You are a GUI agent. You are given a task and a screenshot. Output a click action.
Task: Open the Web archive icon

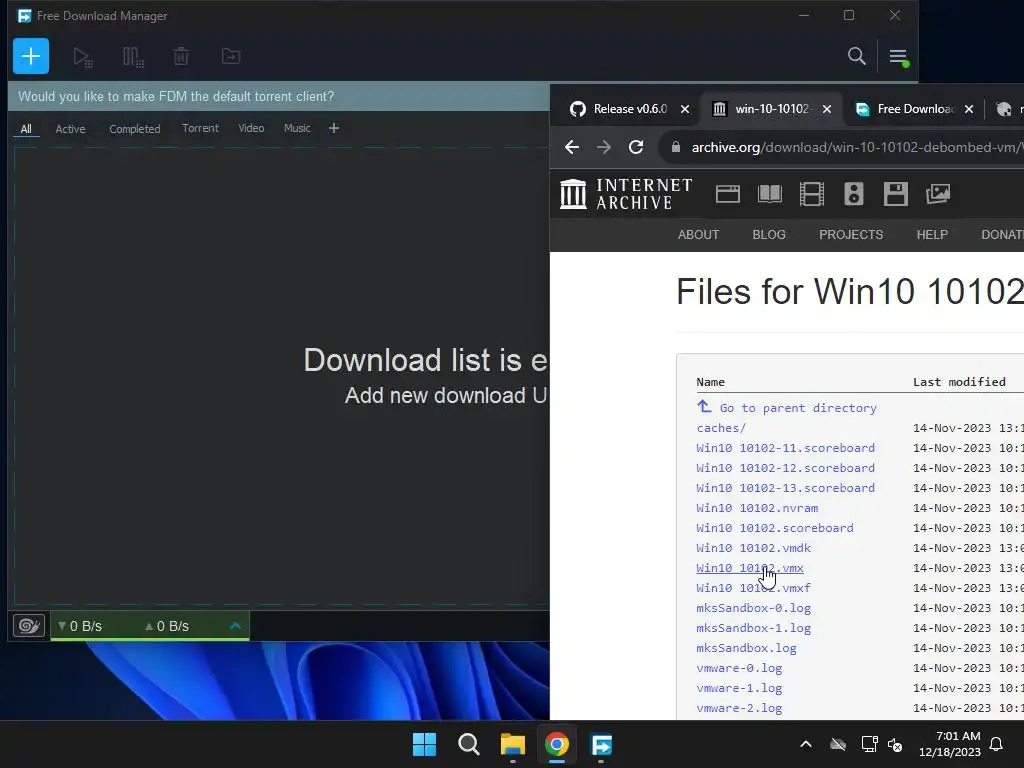coord(728,194)
